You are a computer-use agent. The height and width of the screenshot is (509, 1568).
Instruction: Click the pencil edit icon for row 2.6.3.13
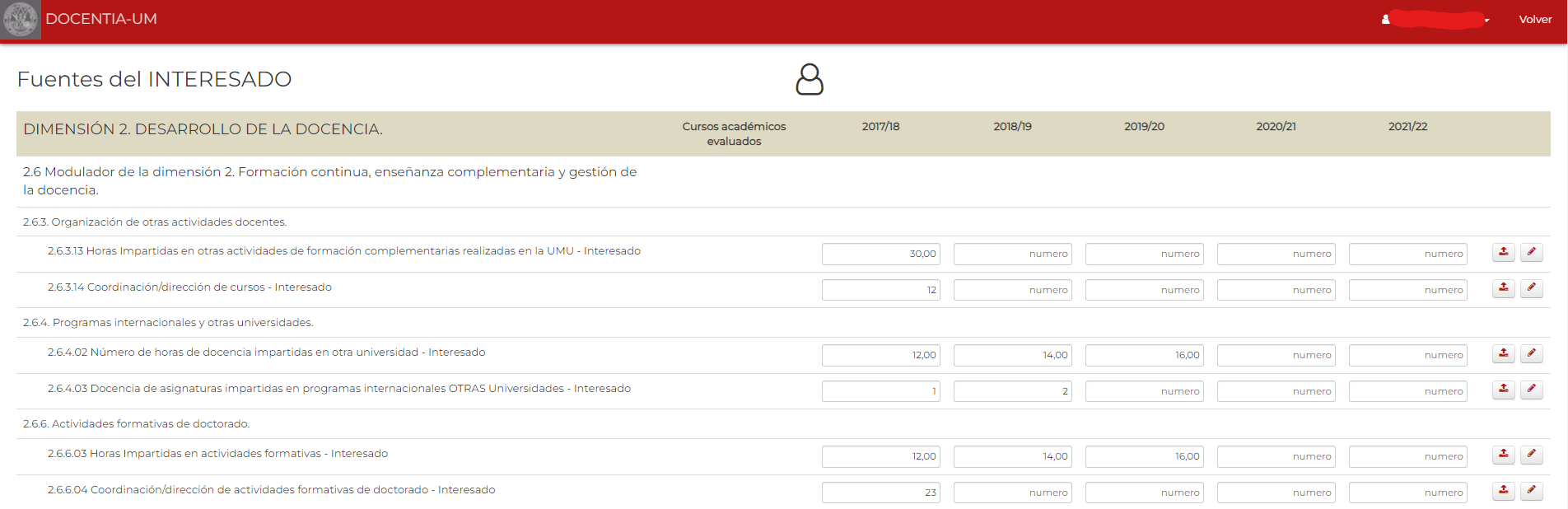pos(1531,252)
